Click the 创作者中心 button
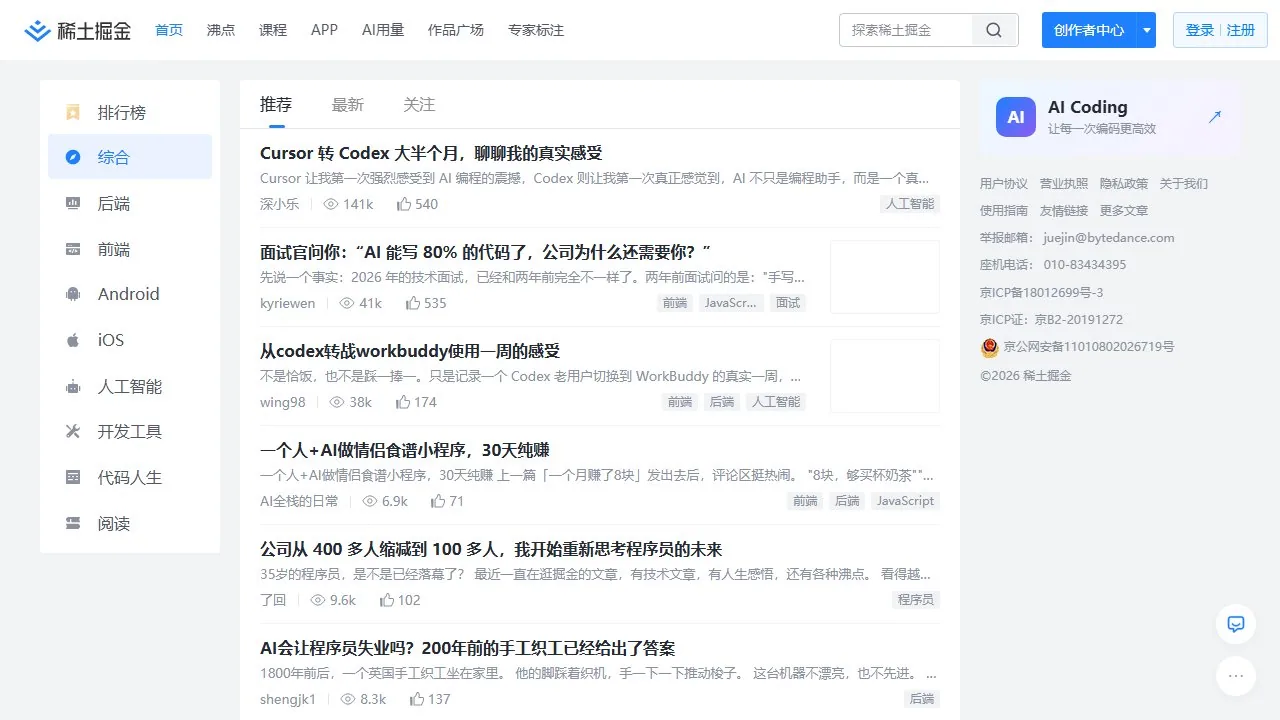This screenshot has height=720, width=1280. 1089,30
